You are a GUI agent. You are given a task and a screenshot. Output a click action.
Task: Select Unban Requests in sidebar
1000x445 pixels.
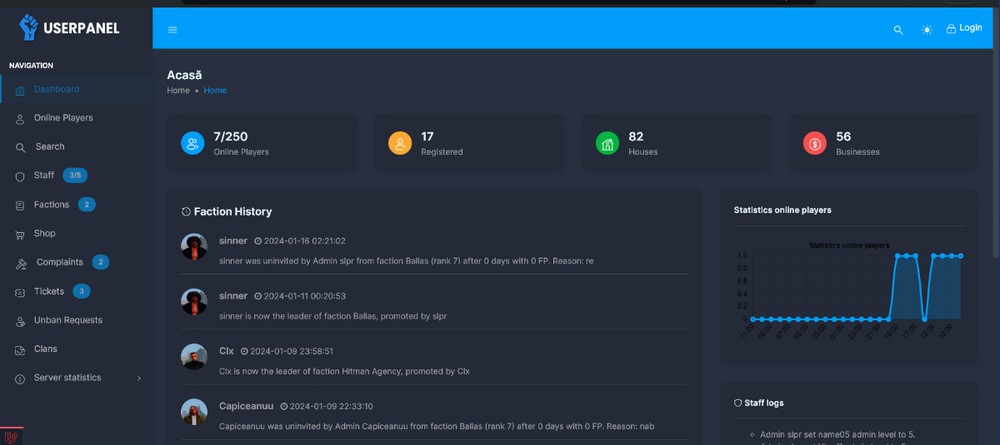(68, 321)
